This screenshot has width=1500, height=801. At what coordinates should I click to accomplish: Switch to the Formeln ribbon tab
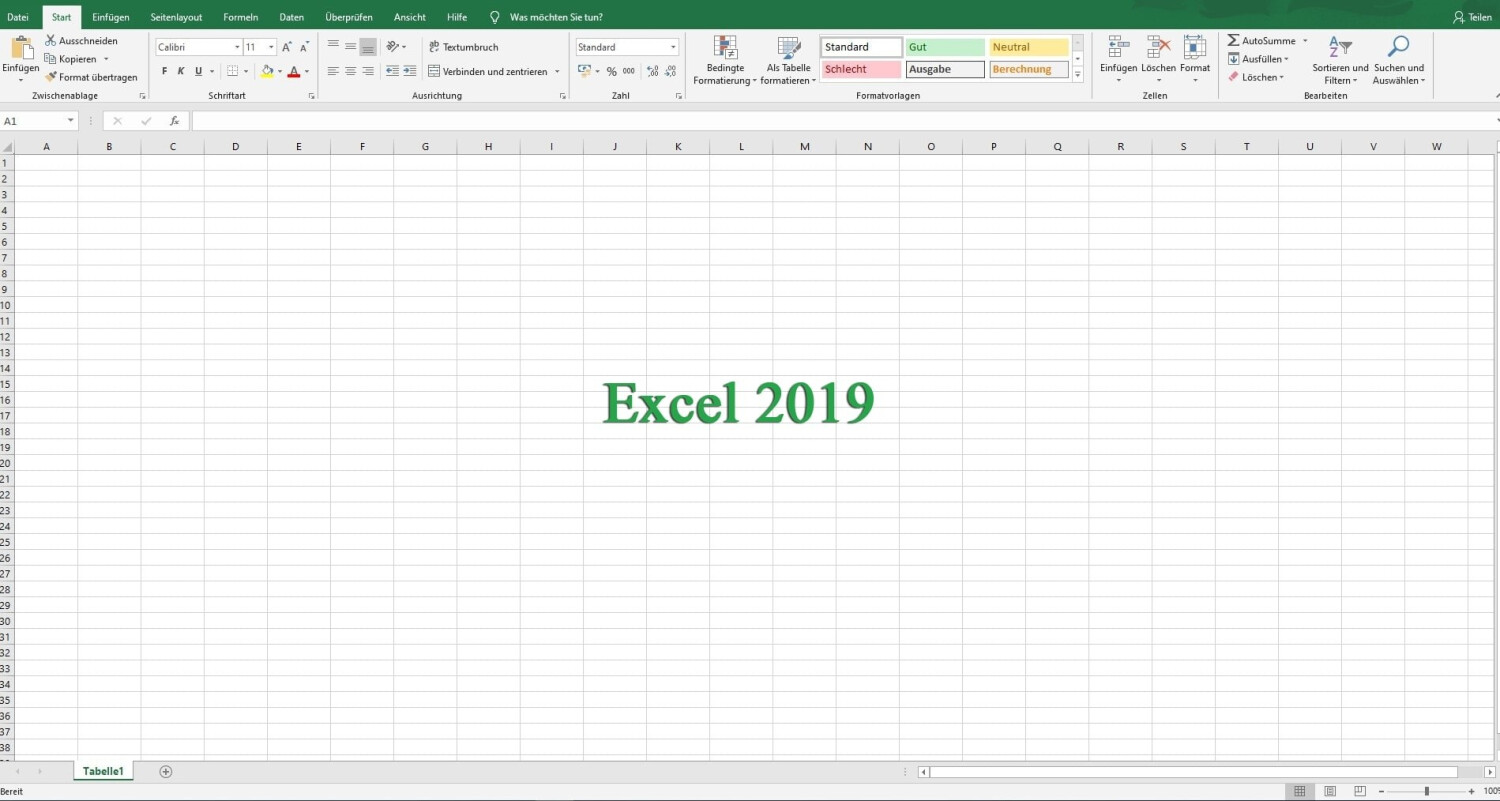pyautogui.click(x=240, y=17)
